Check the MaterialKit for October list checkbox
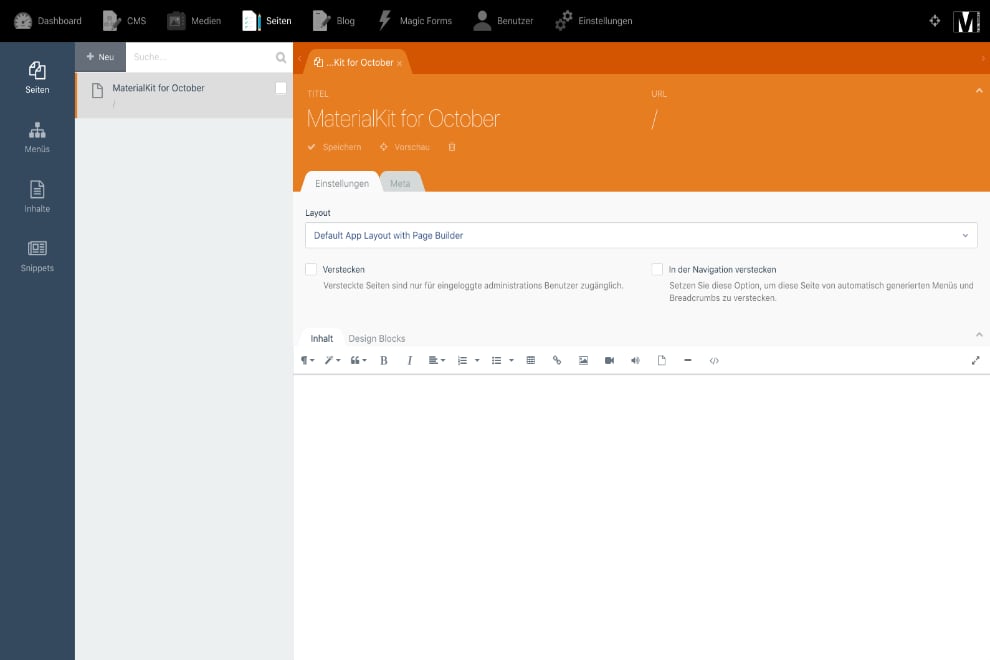 (x=281, y=88)
